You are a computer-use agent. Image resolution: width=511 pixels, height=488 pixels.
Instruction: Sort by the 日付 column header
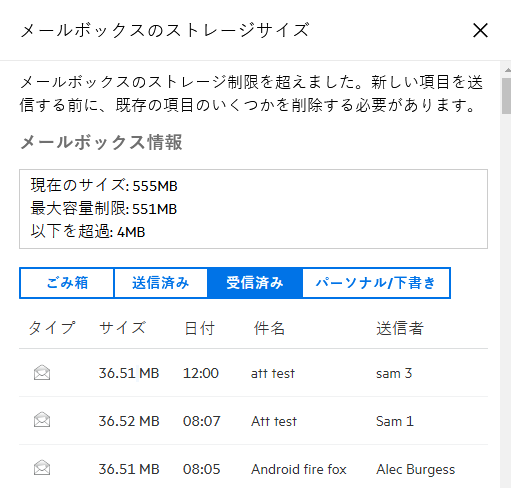pyautogui.click(x=199, y=328)
